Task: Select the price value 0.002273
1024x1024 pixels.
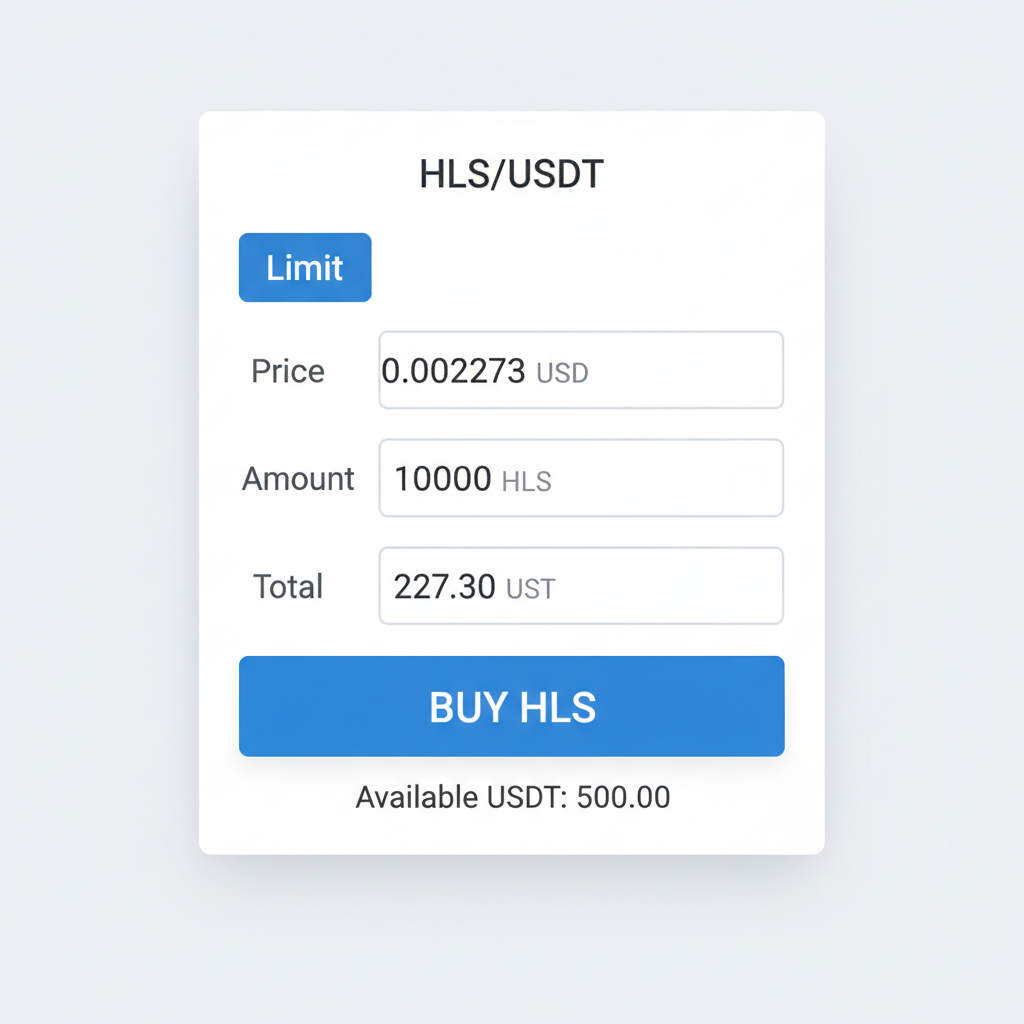Action: click(458, 370)
